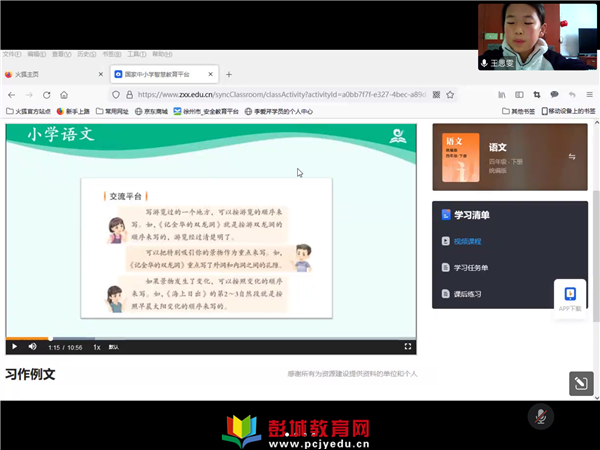Click the padlock site security icon
Viewport: 600px width, 450px height.
(x=130, y=95)
